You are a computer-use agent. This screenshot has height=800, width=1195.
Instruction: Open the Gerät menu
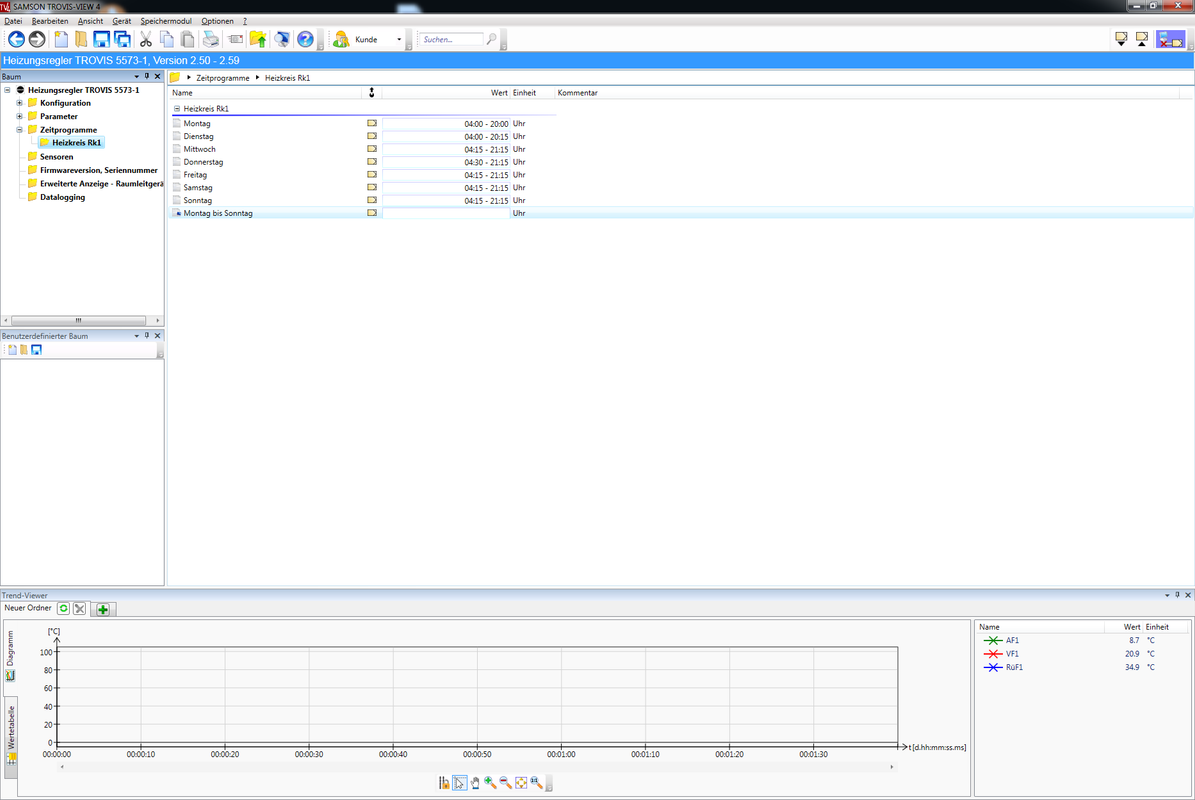pyautogui.click(x=121, y=21)
